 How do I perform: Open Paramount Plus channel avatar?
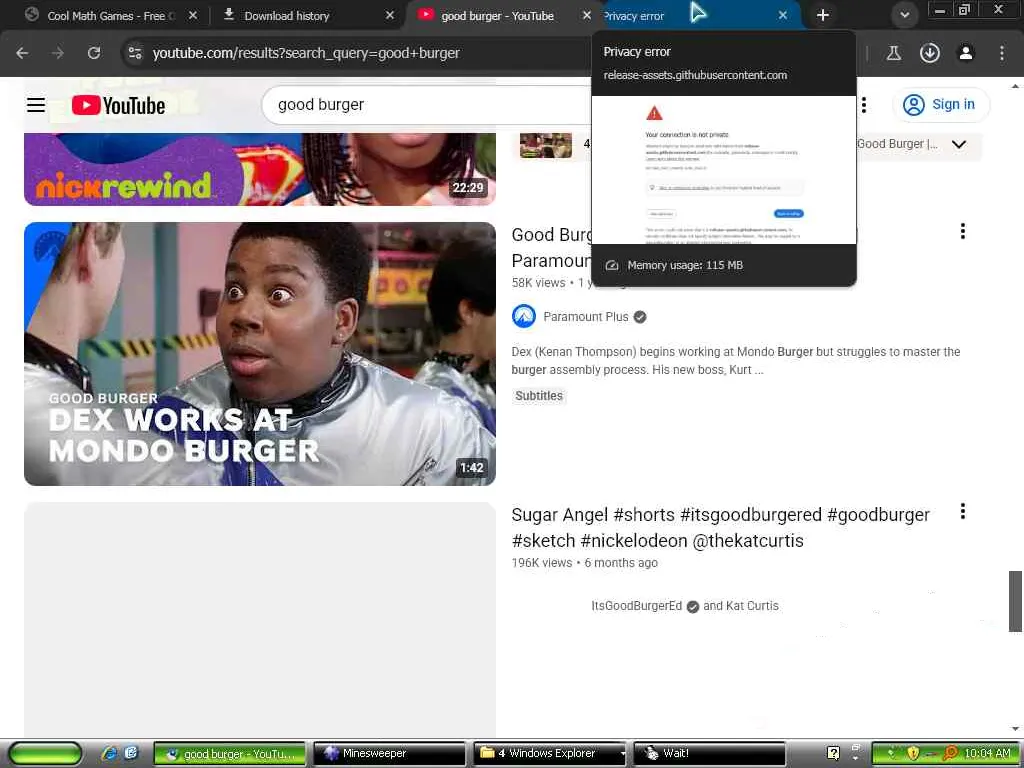(524, 317)
